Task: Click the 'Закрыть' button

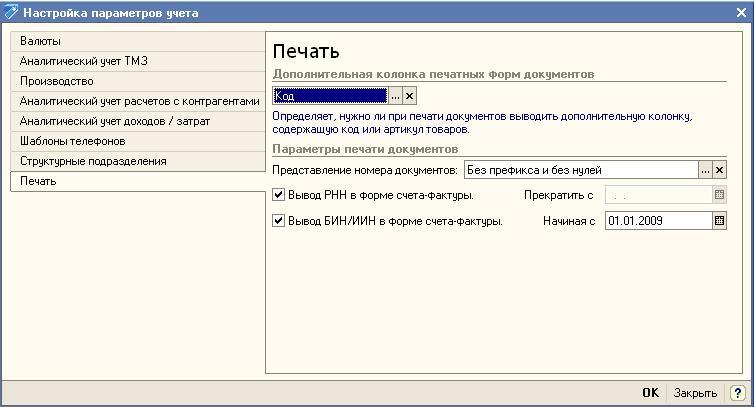Action: [695, 394]
